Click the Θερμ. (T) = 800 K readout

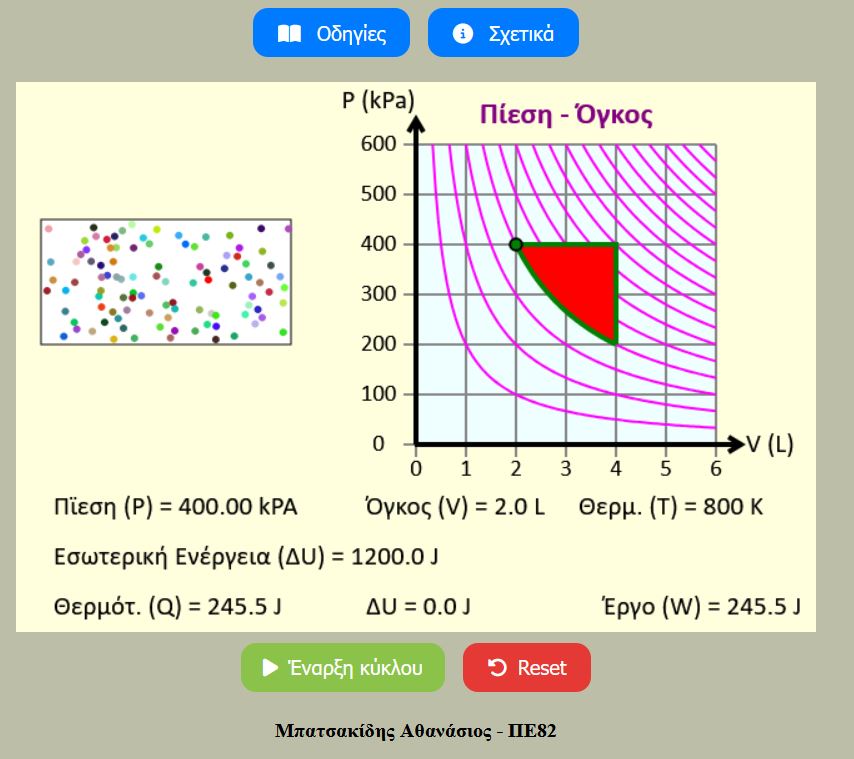670,507
